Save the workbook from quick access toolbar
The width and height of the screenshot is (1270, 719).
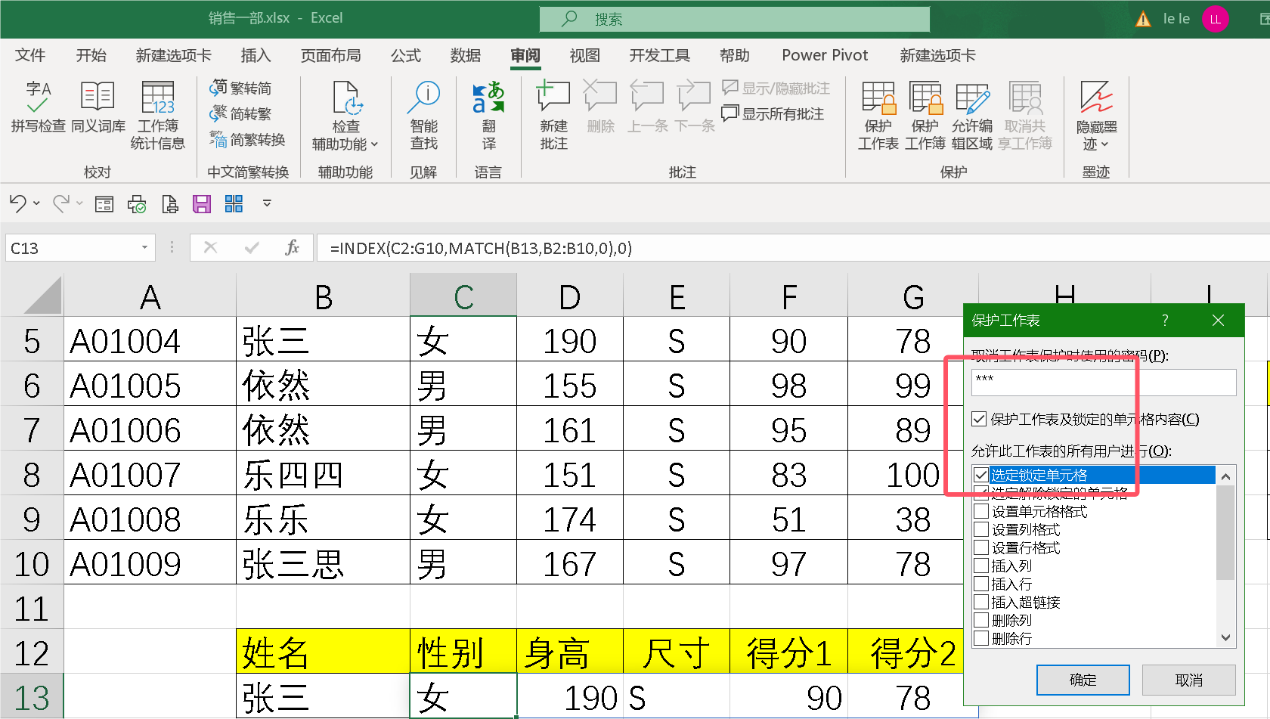(x=202, y=203)
